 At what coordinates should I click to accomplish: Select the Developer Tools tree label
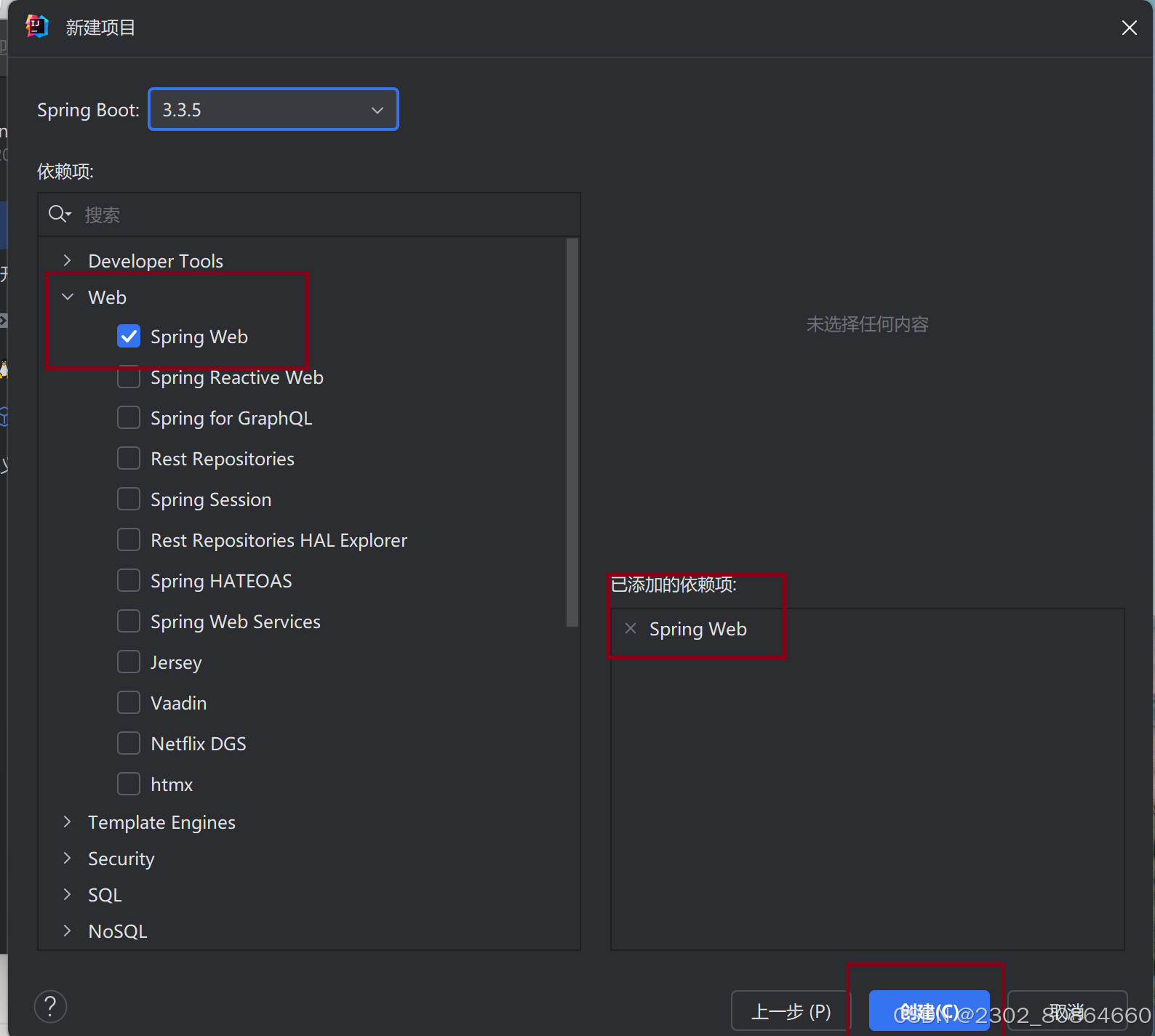click(156, 261)
